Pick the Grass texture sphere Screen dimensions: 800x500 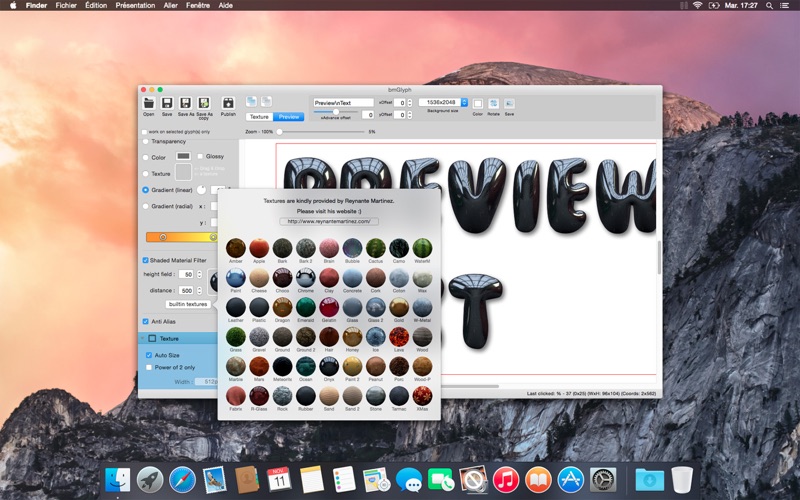(x=236, y=337)
